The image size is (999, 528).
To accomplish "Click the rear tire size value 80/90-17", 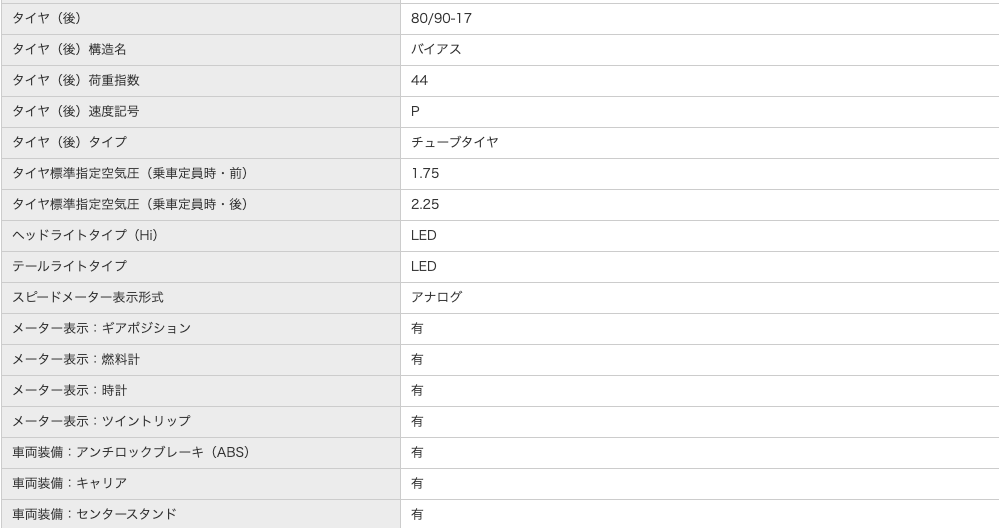I will coord(441,19).
